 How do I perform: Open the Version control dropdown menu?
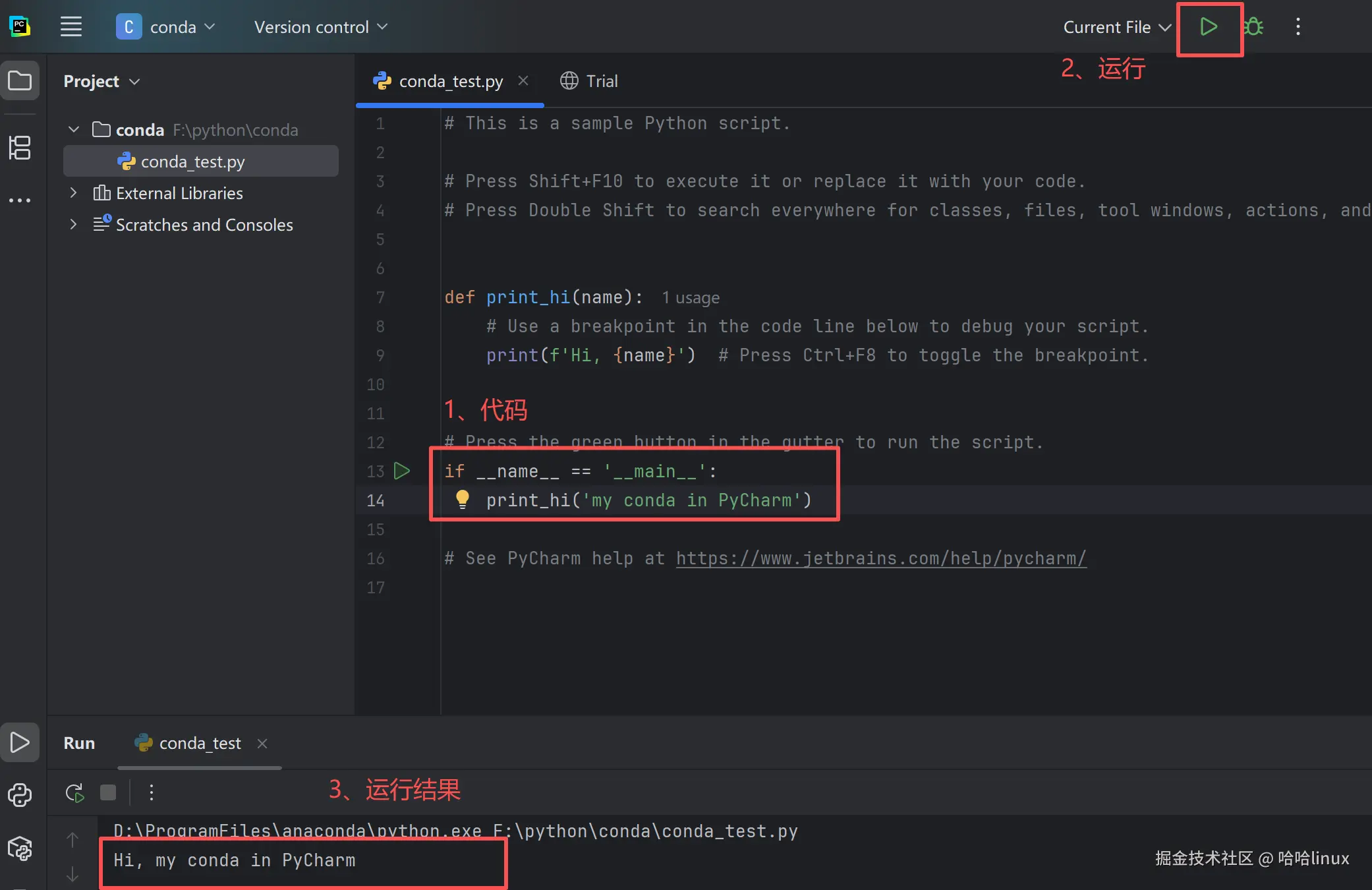[x=320, y=27]
